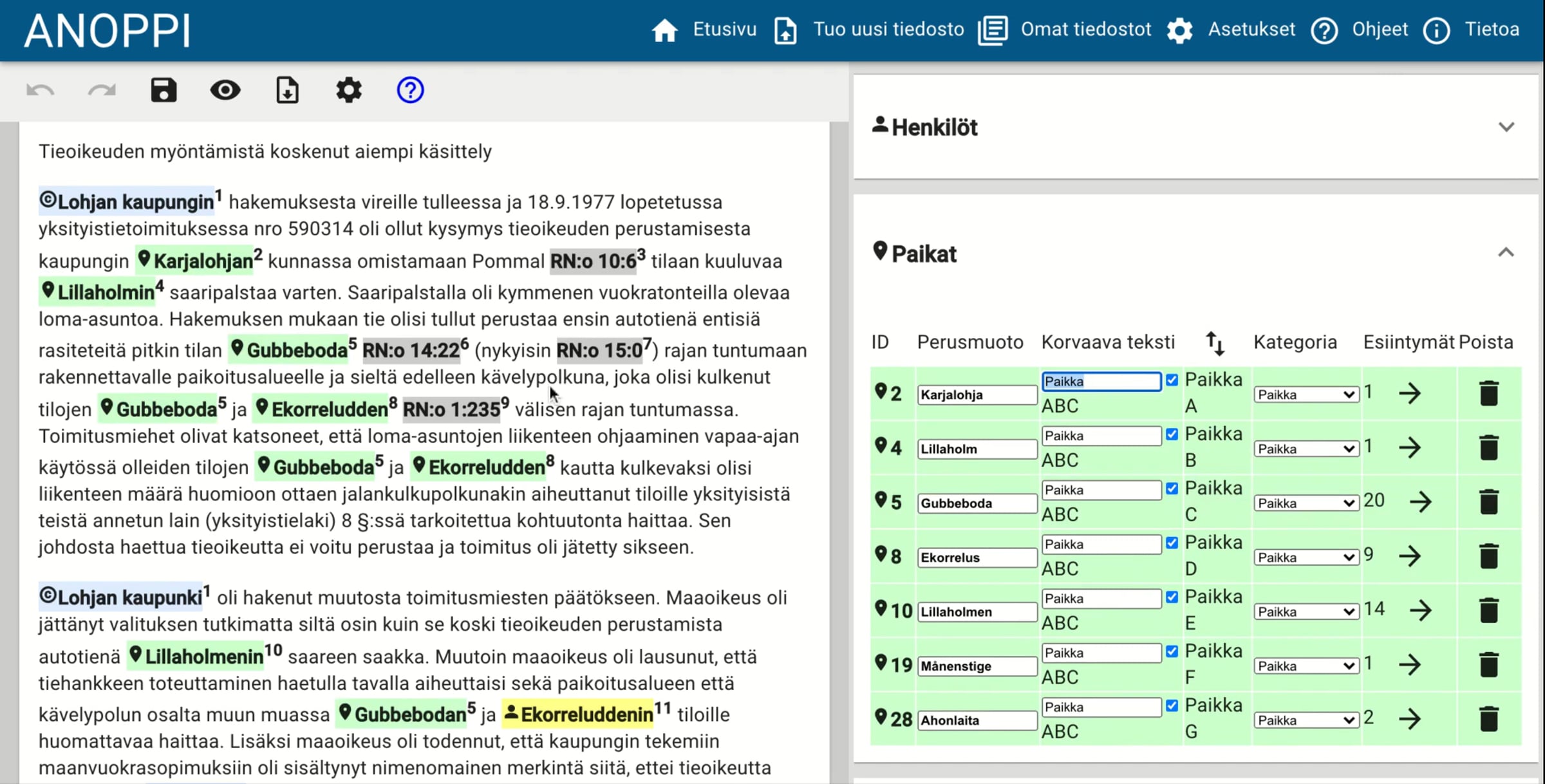This screenshot has width=1545, height=784.
Task: Jump to next Gubbeboda occurrence arrow
Action: coord(1421,501)
